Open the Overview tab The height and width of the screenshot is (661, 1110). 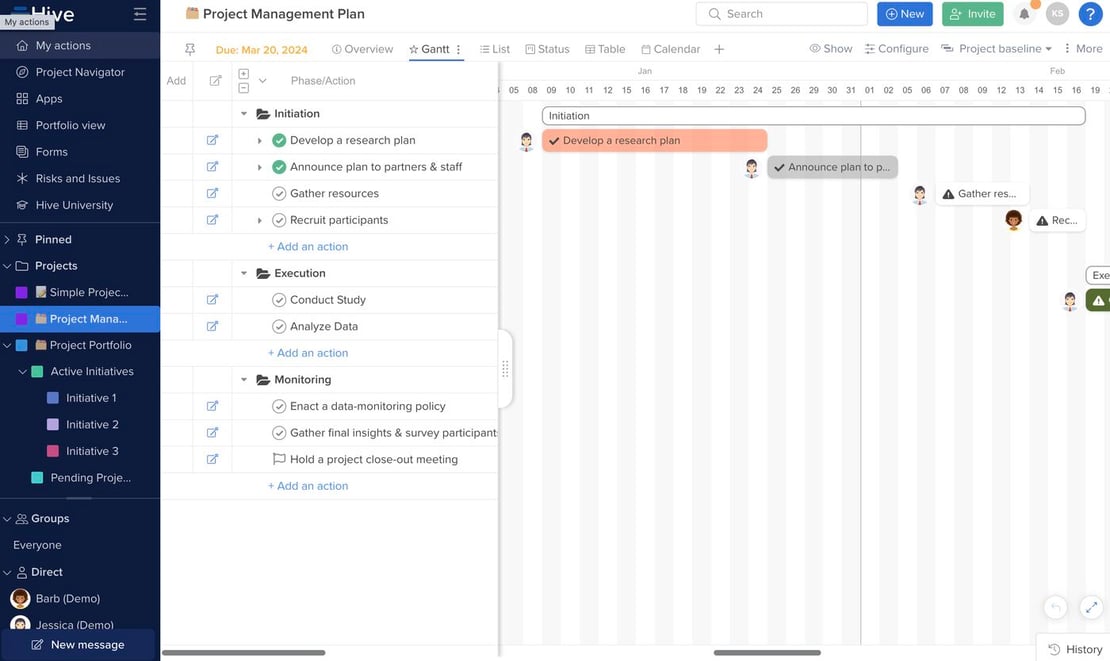coord(362,49)
